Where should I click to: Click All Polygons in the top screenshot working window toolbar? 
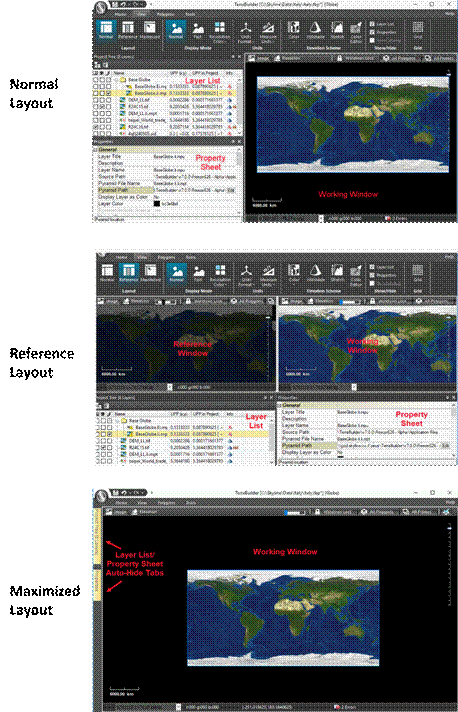coord(399,58)
